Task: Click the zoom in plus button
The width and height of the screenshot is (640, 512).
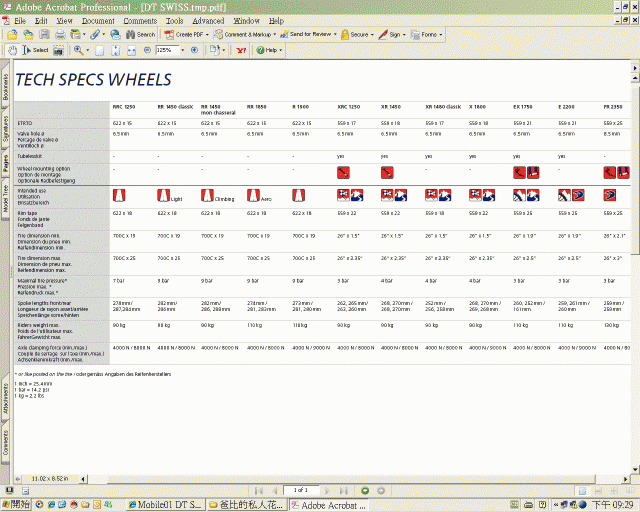Action: coord(193,49)
